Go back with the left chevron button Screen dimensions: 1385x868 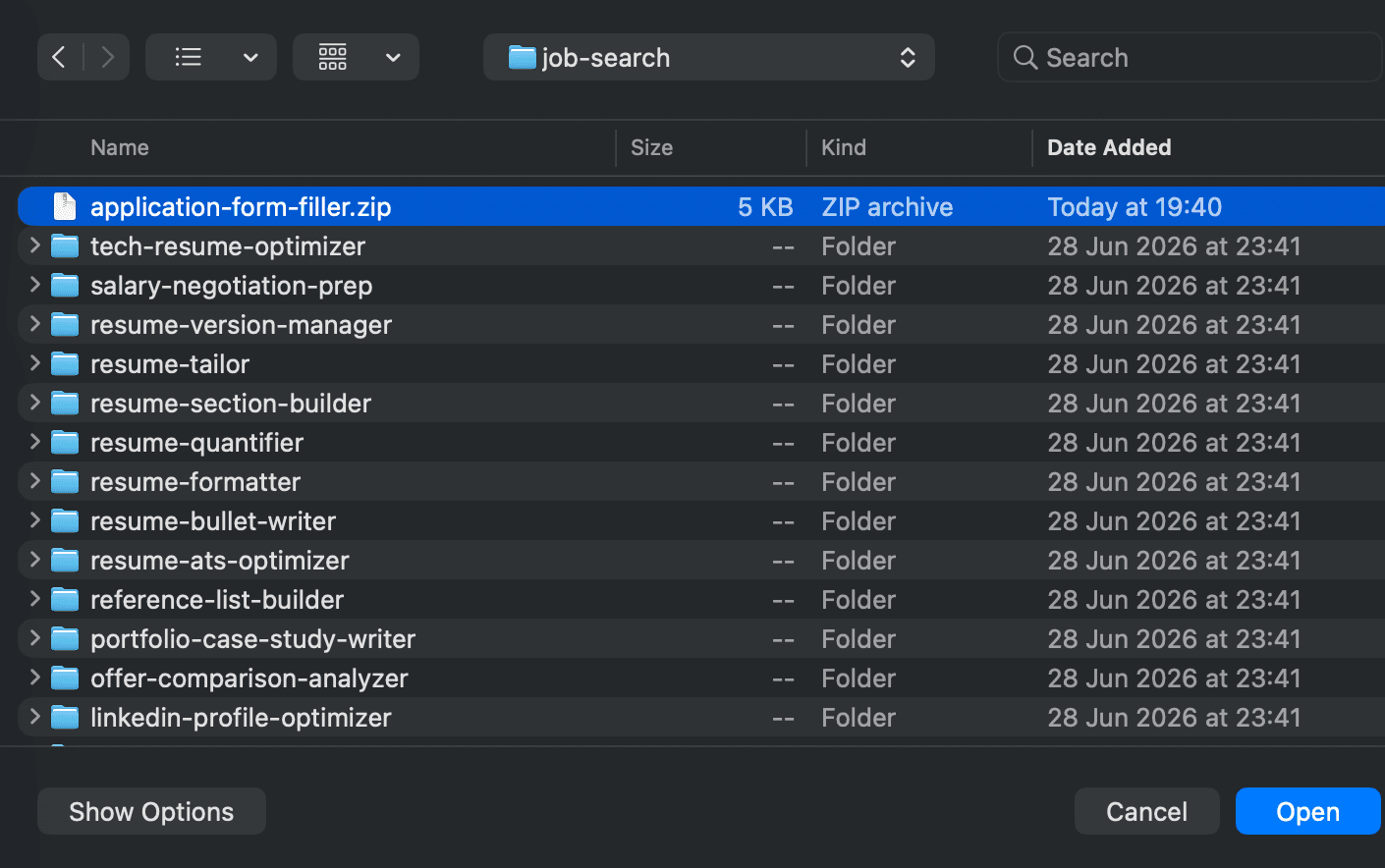coord(60,58)
